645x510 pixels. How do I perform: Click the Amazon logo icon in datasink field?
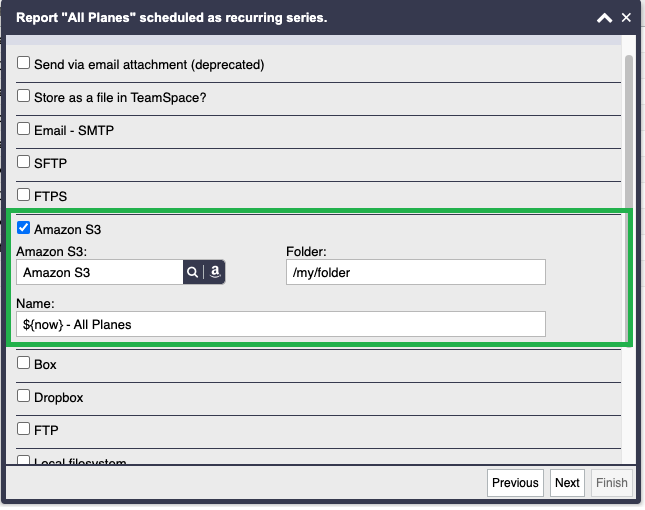(215, 272)
